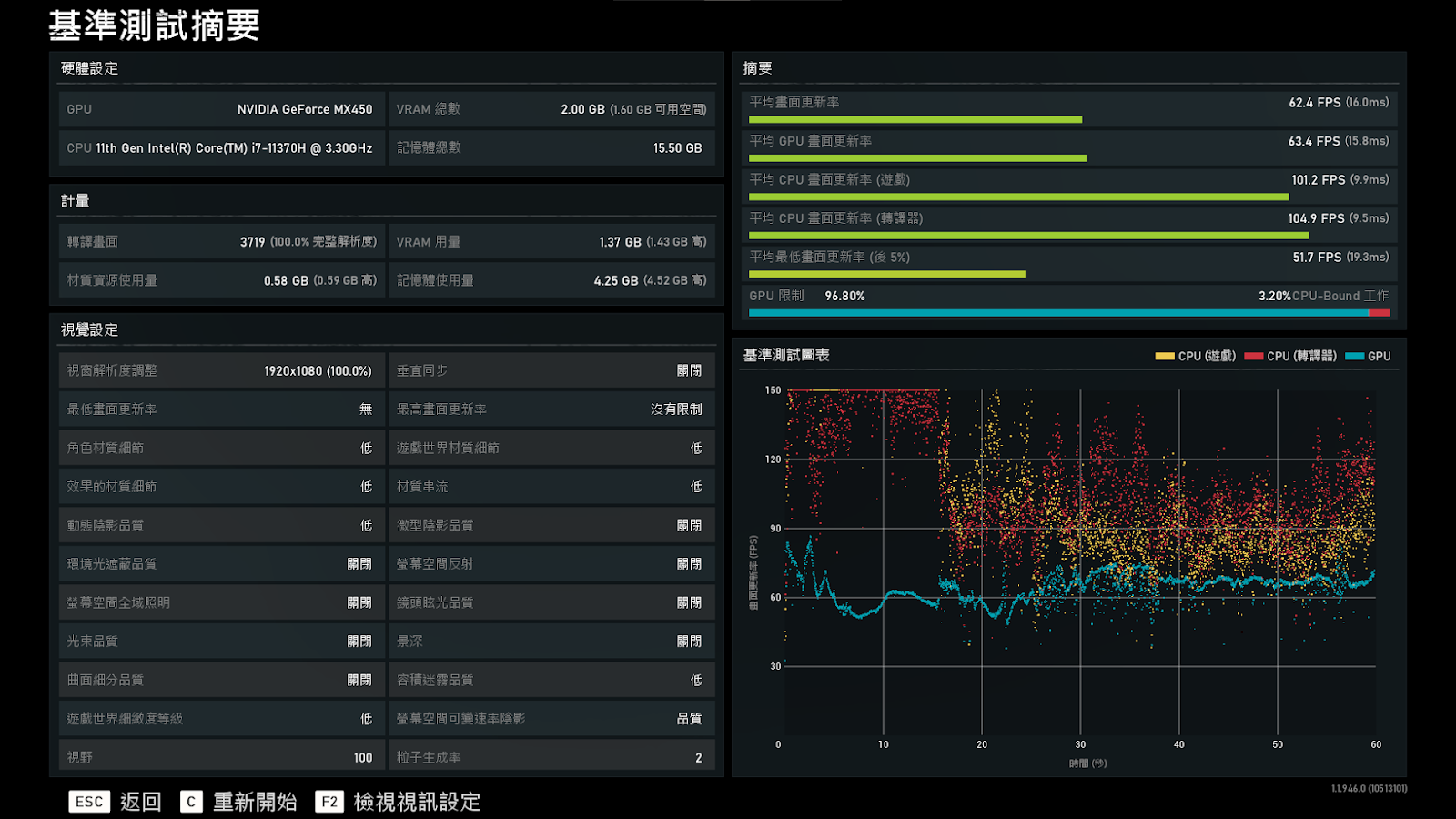Image resolution: width=1456 pixels, height=819 pixels.
Task: Click the 計量 section header
Action: 75,201
